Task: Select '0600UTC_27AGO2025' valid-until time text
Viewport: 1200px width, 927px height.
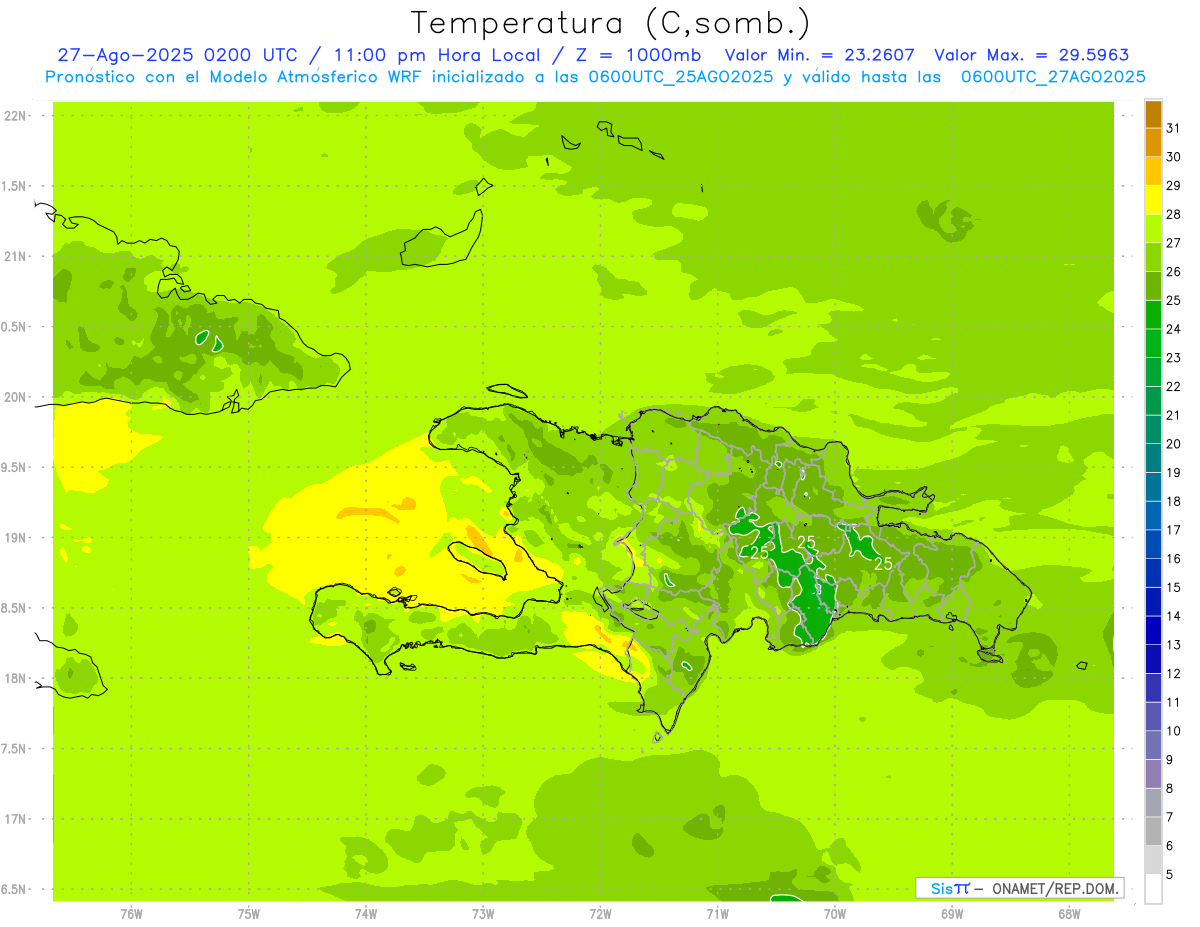Action: coord(1053,77)
